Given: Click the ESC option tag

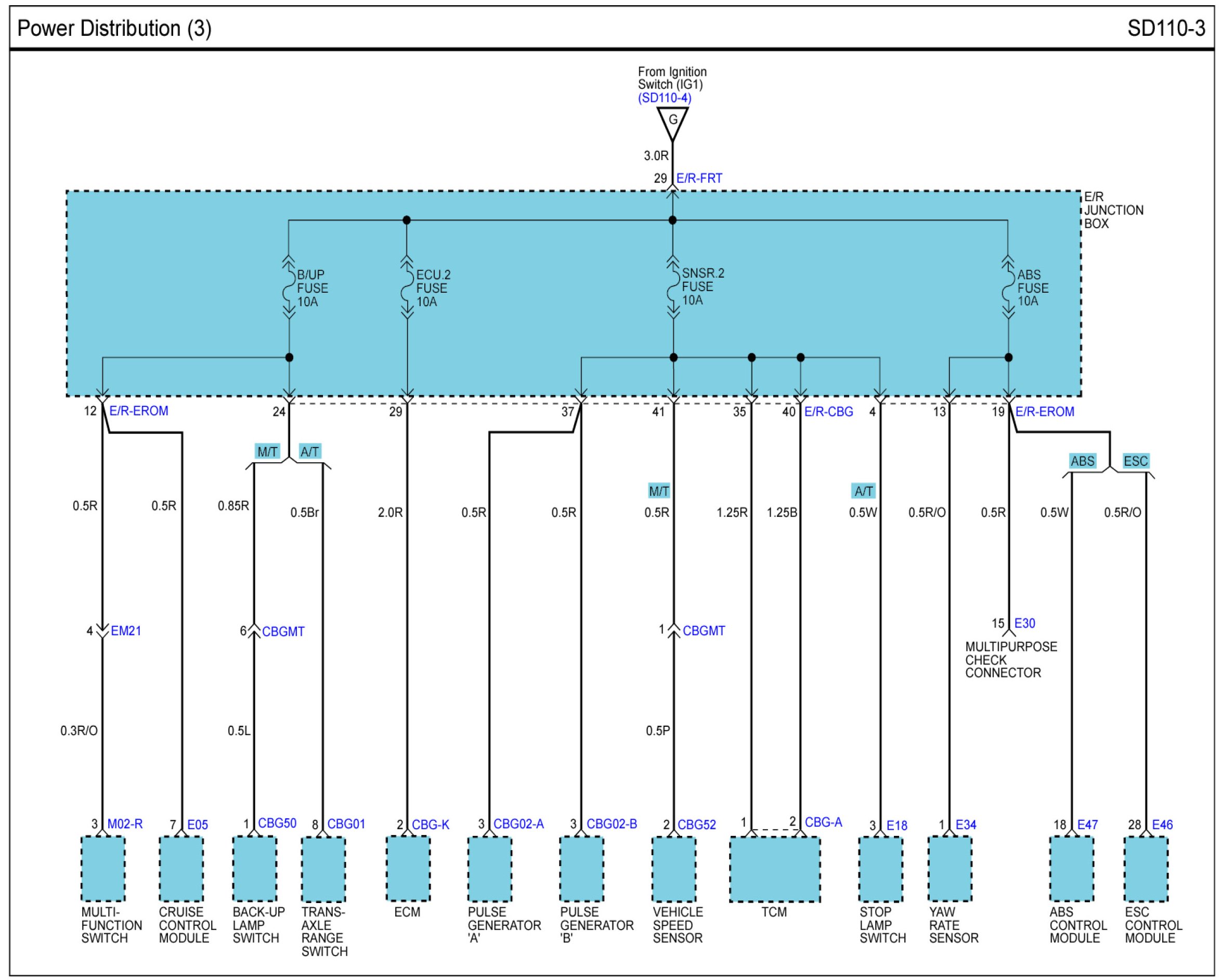Looking at the screenshot, I should click(1135, 461).
